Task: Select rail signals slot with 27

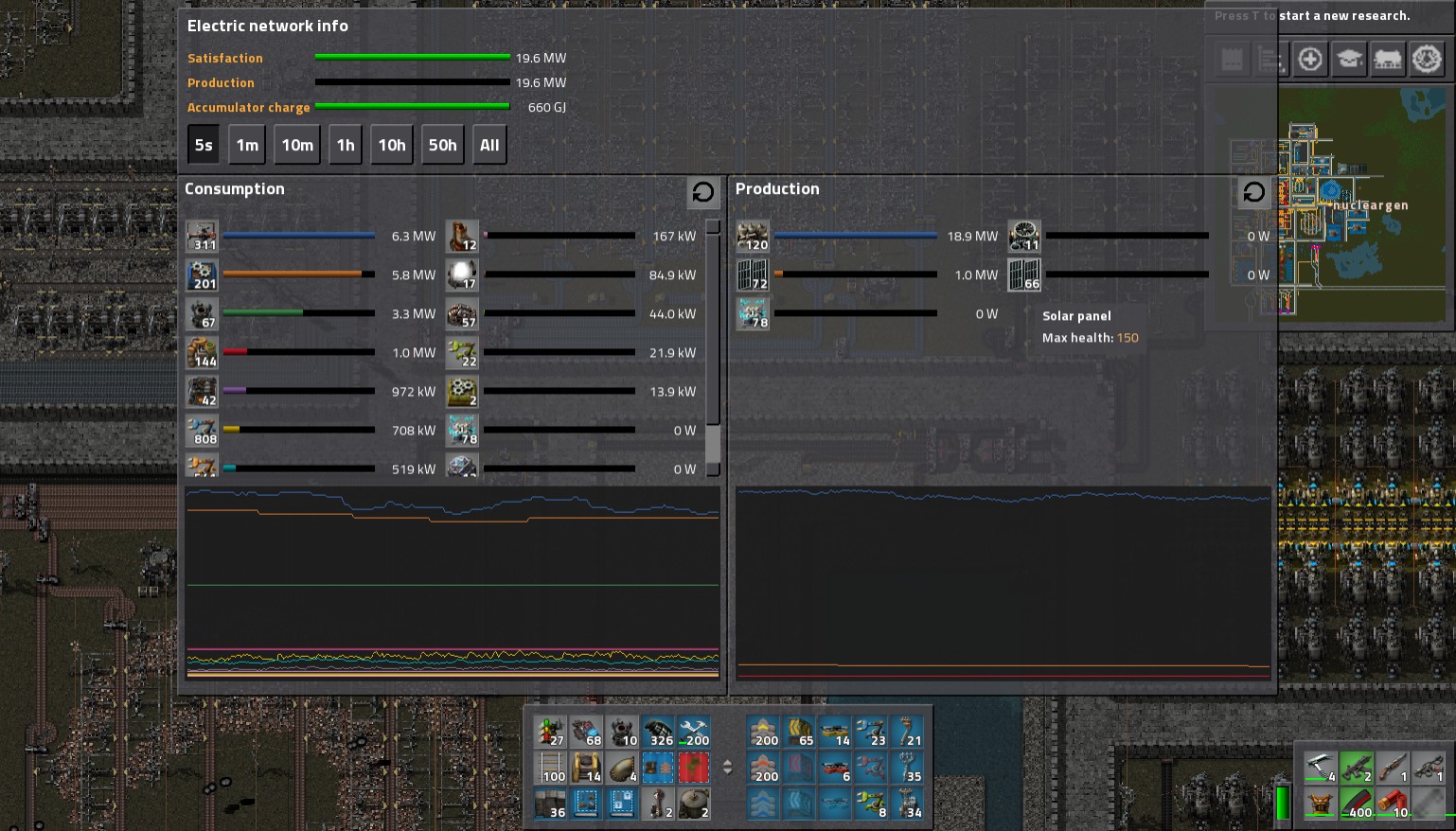Action: [550, 732]
